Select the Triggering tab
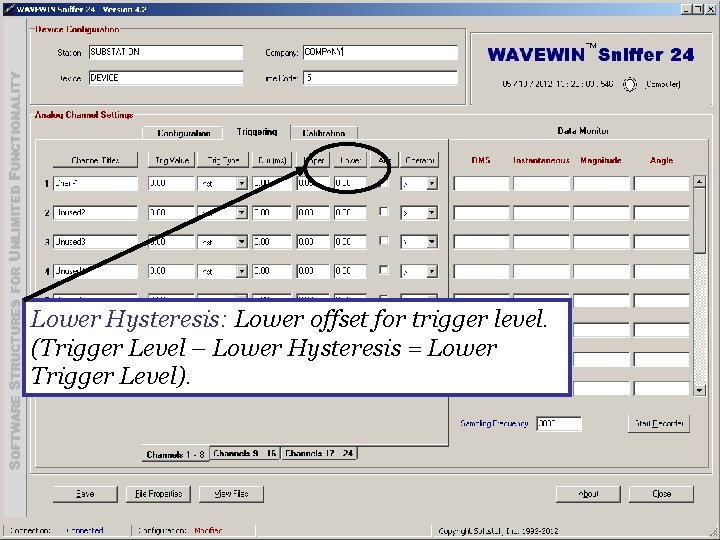The image size is (720, 540). click(257, 132)
